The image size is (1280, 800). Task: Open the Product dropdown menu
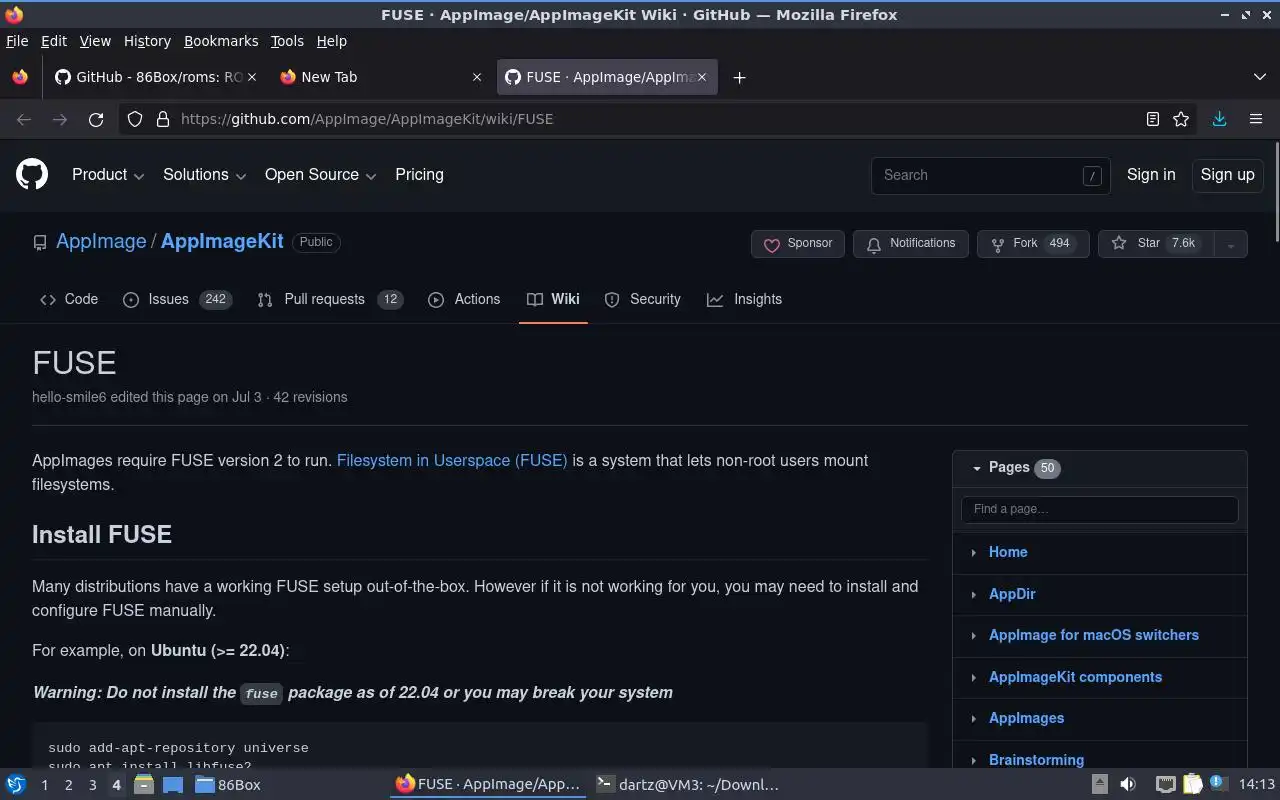(108, 175)
